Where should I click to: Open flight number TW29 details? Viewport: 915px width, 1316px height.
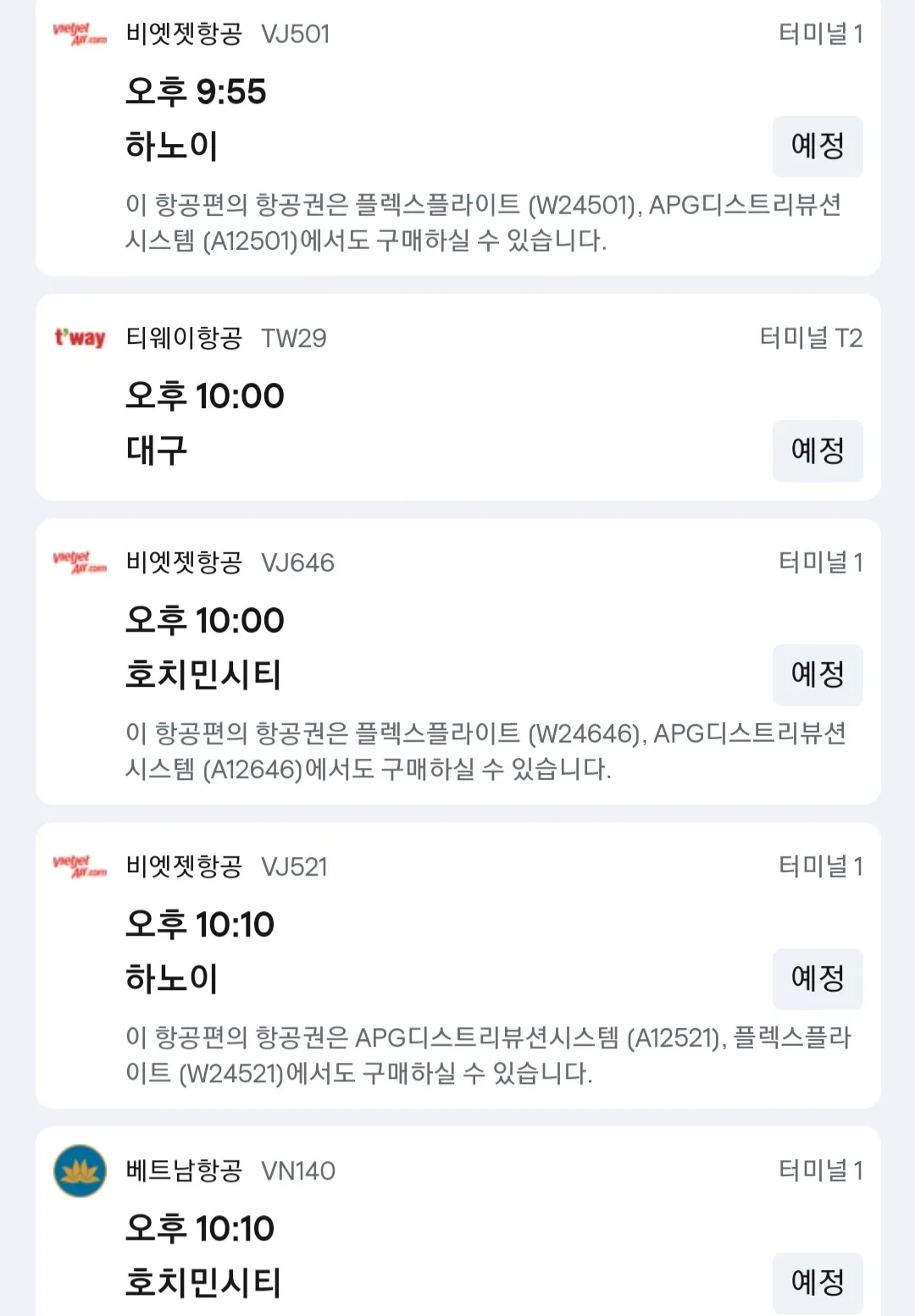pyautogui.click(x=293, y=338)
